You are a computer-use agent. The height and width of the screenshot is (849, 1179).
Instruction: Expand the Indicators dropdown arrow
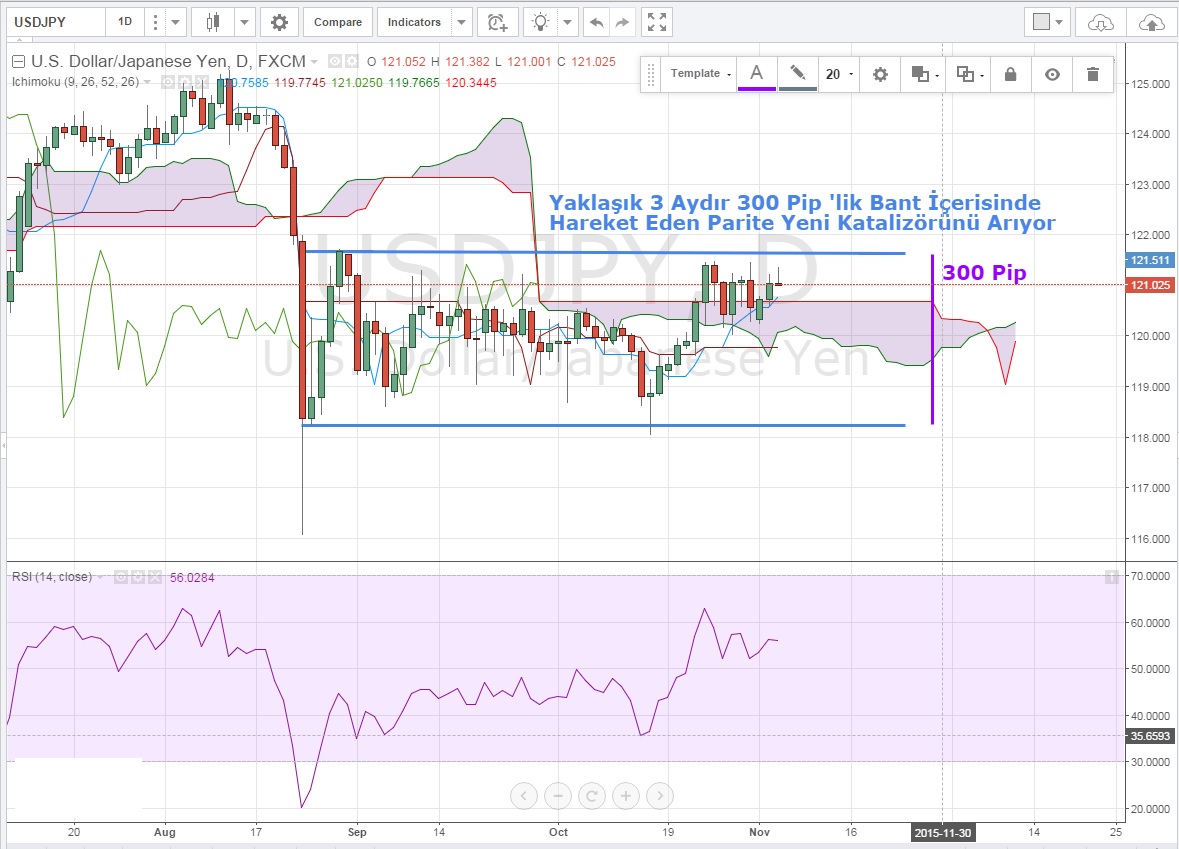461,22
